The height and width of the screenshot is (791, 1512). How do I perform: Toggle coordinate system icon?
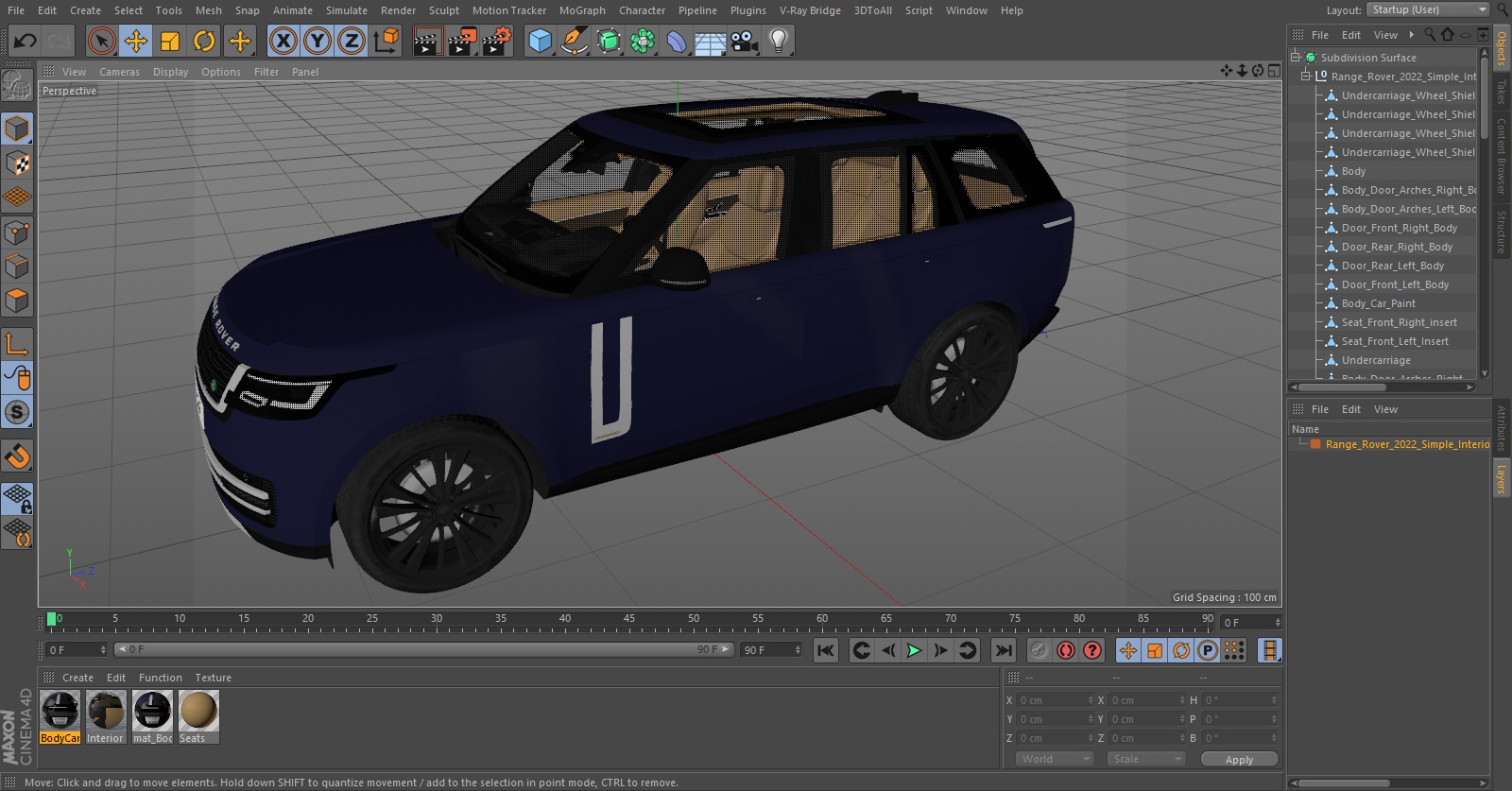pos(387,41)
